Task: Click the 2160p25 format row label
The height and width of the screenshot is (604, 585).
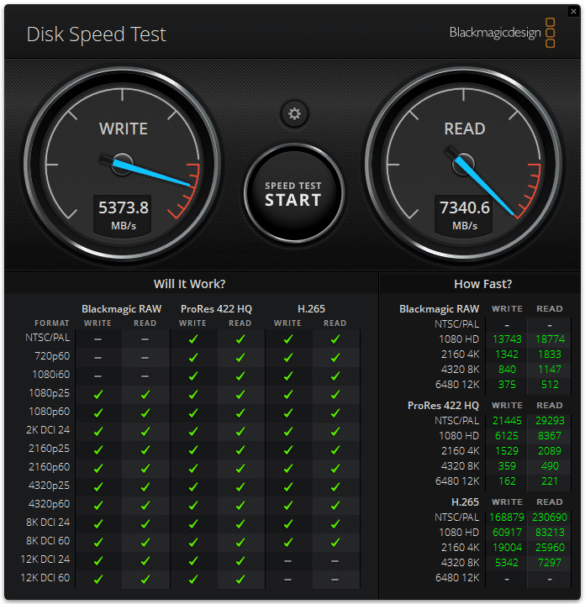Action: [49, 448]
